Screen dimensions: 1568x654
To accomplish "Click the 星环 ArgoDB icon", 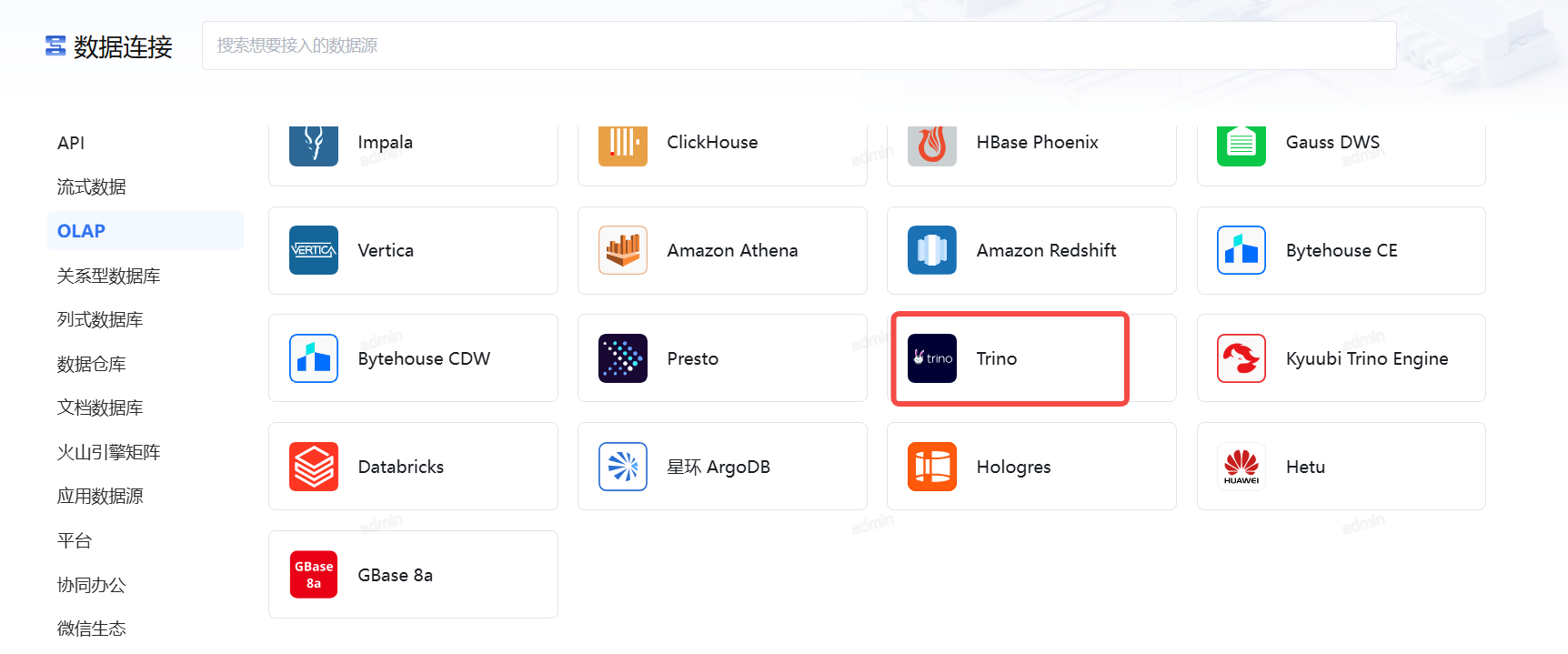I will [x=623, y=467].
